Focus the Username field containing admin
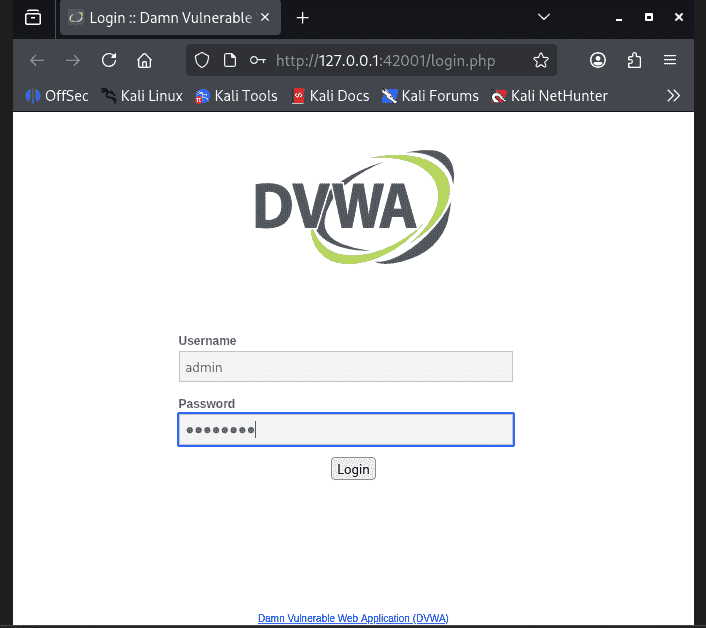The image size is (706, 628). click(346, 366)
